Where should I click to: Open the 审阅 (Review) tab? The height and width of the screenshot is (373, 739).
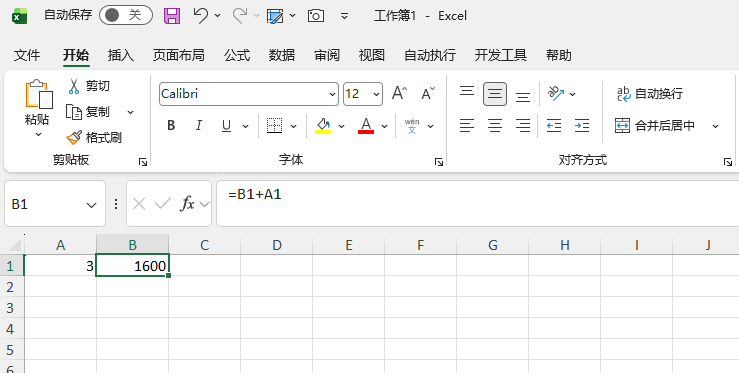pos(327,55)
